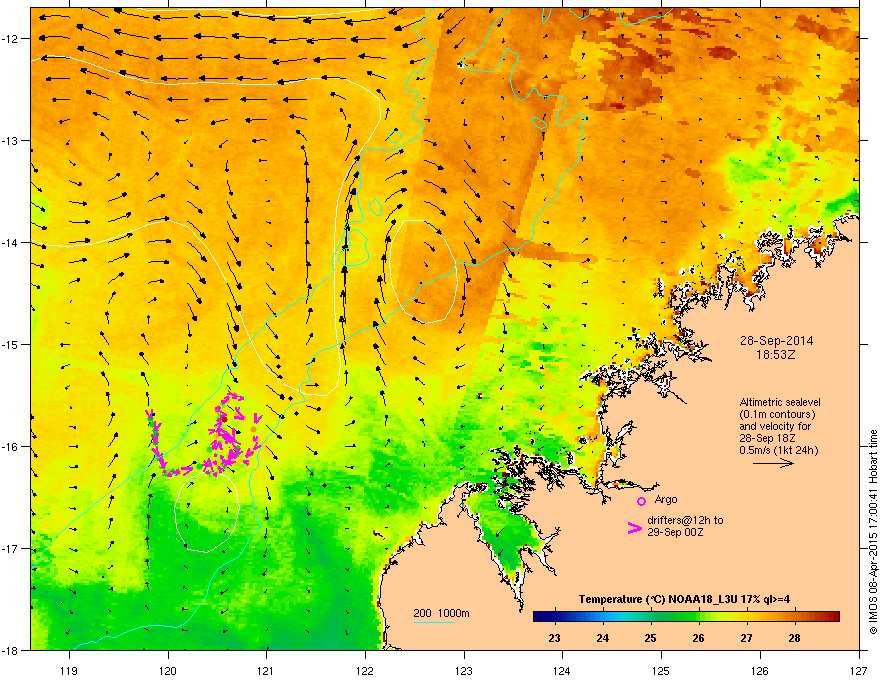Click the '(0.1m contours)' legend text
Image resolution: width=880 pixels, height=680 pixels.
point(777,414)
